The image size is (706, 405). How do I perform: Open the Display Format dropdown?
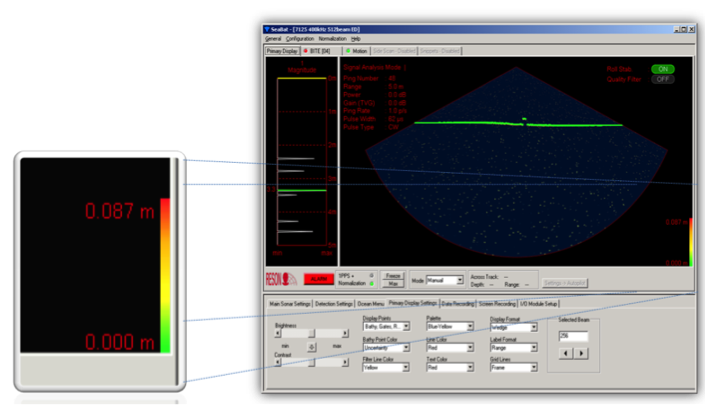515,328
